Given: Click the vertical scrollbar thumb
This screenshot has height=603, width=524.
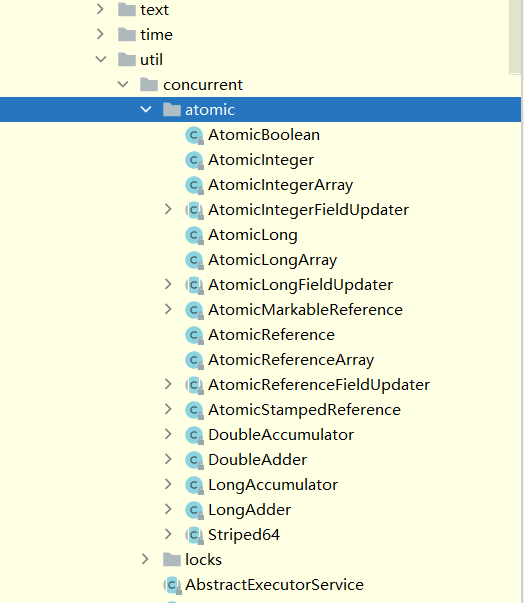Looking at the screenshot, I should 515,36.
